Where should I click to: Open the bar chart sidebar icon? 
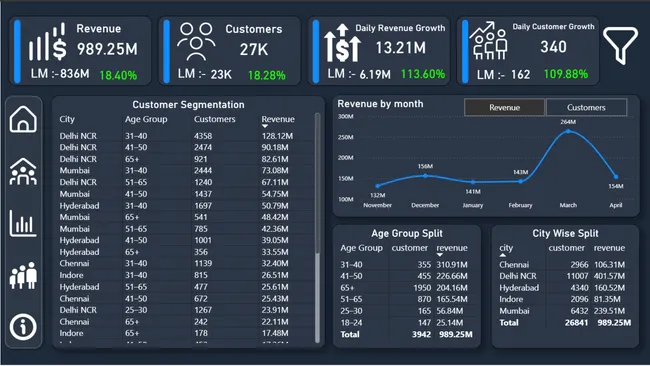(23, 223)
